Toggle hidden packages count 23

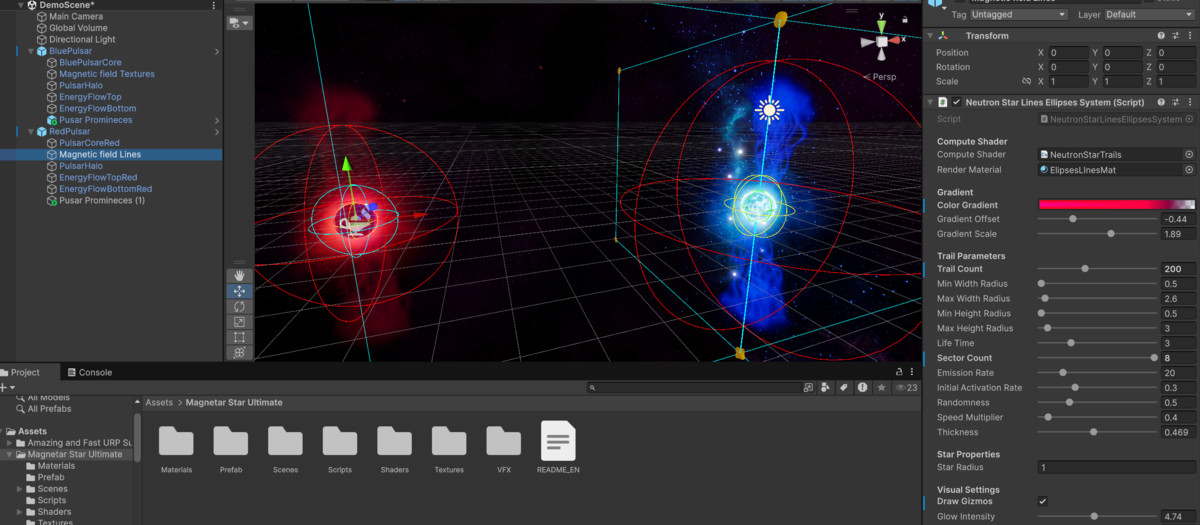[907, 387]
